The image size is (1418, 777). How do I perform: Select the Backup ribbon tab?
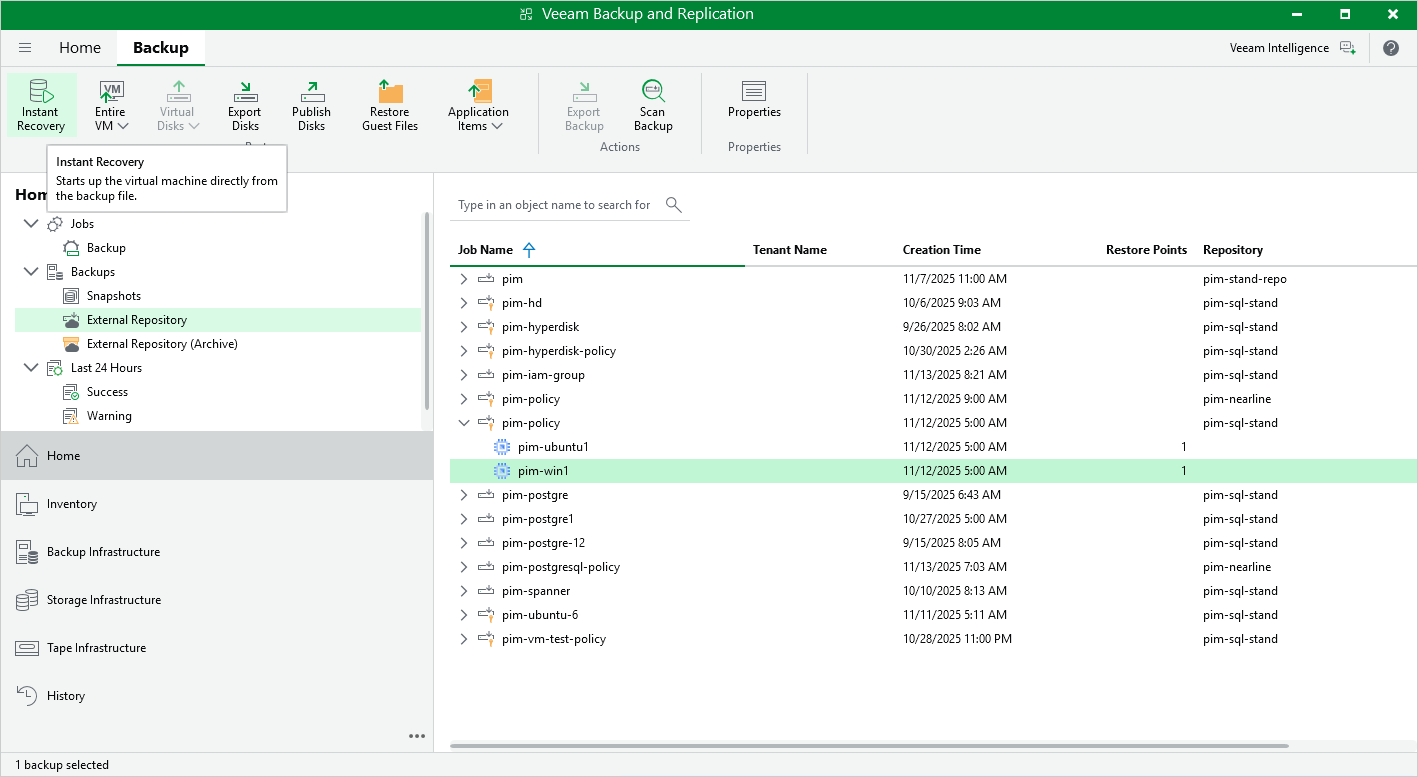(161, 48)
